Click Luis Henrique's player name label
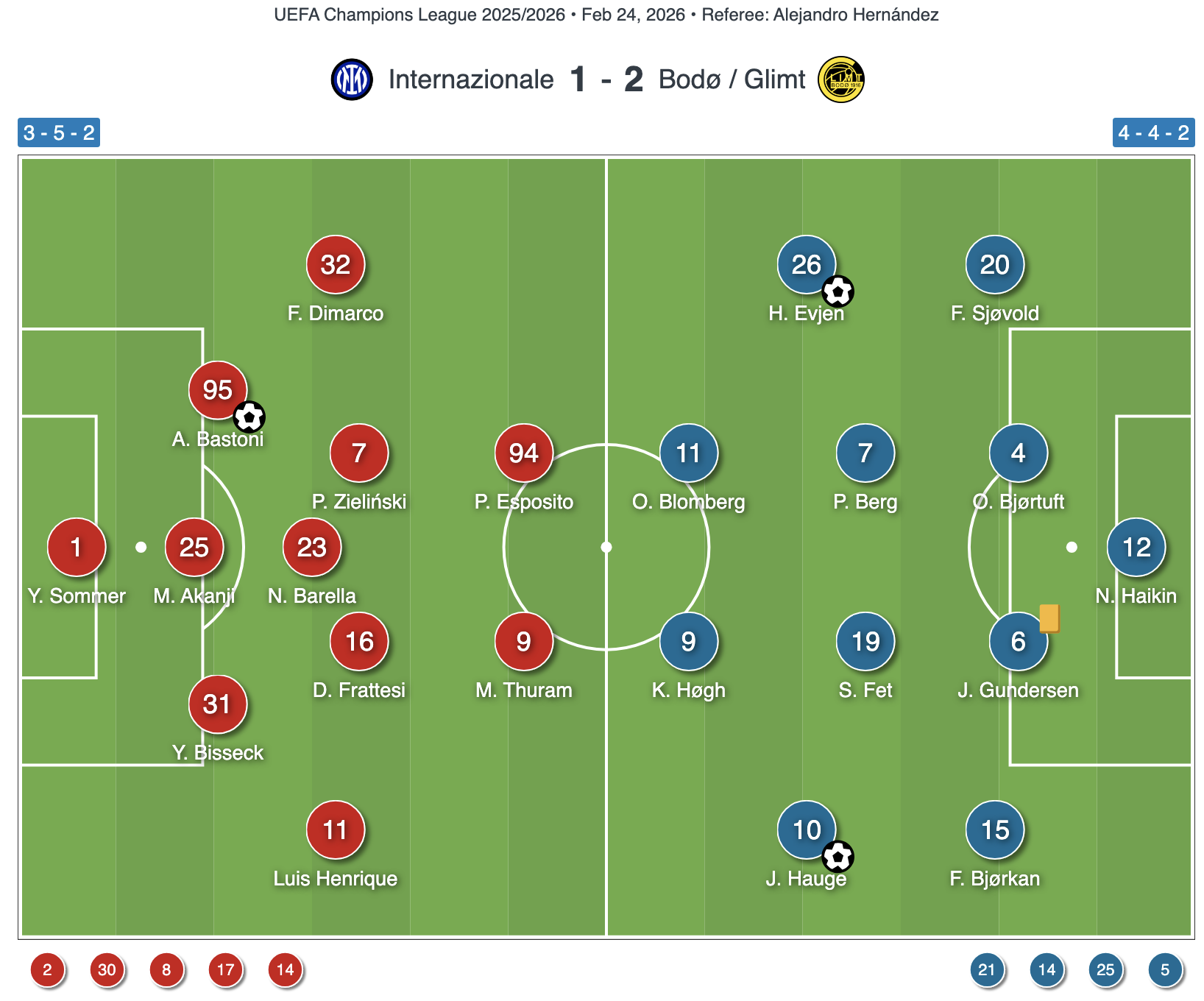The height and width of the screenshot is (1001, 1204). (336, 879)
